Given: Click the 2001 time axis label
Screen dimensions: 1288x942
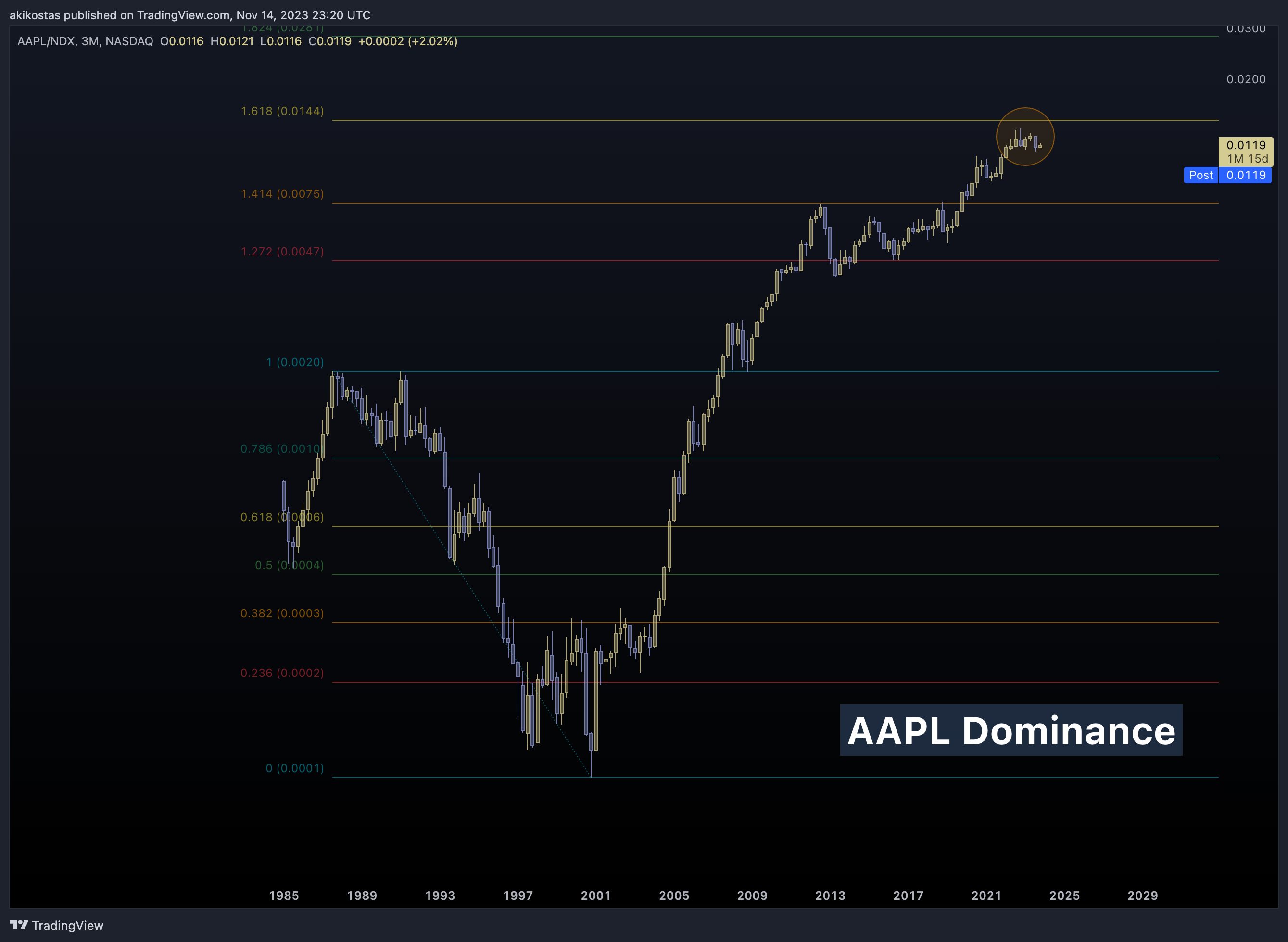Looking at the screenshot, I should [596, 896].
